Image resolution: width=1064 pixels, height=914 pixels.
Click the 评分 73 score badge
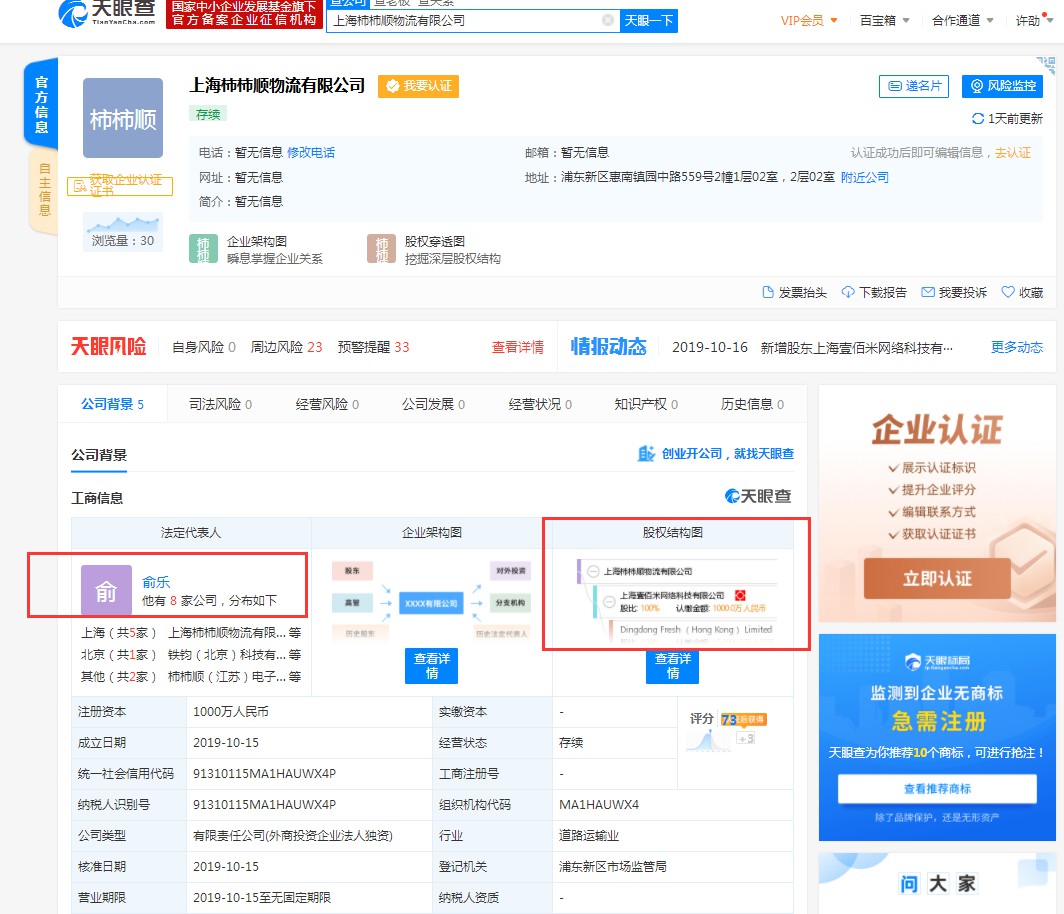click(x=729, y=719)
